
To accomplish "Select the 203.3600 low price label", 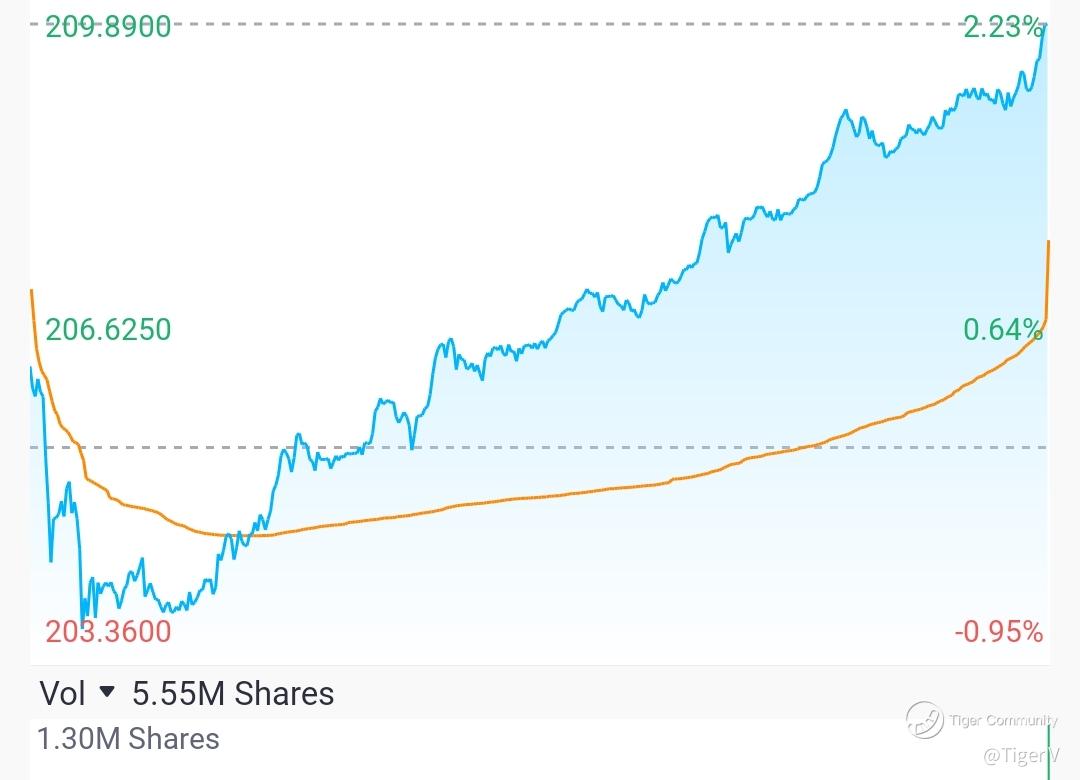I will click(109, 631).
